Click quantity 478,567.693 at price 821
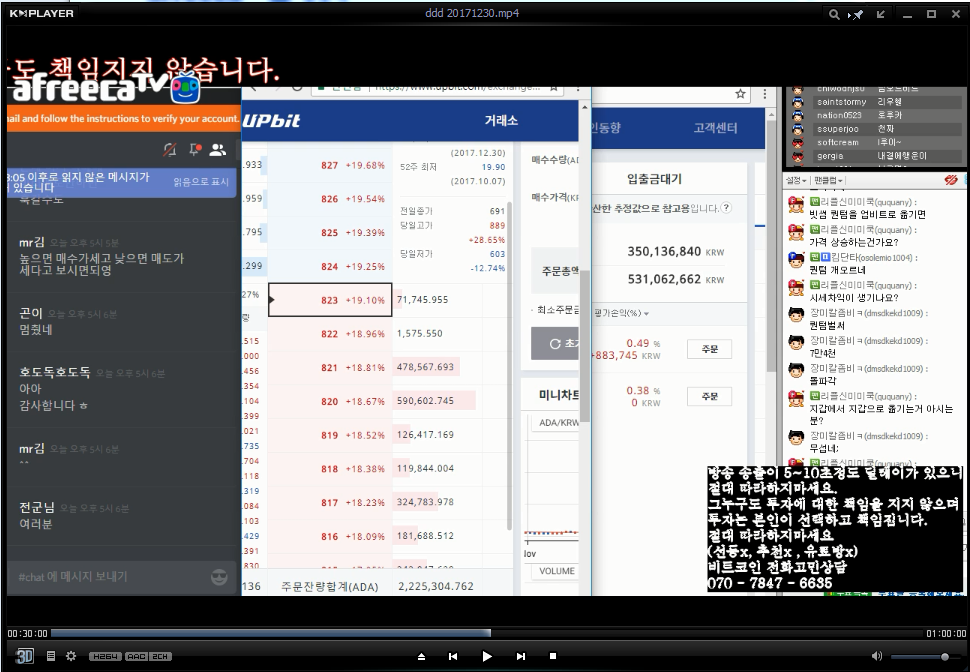The height and width of the screenshot is (672, 970). (425, 367)
